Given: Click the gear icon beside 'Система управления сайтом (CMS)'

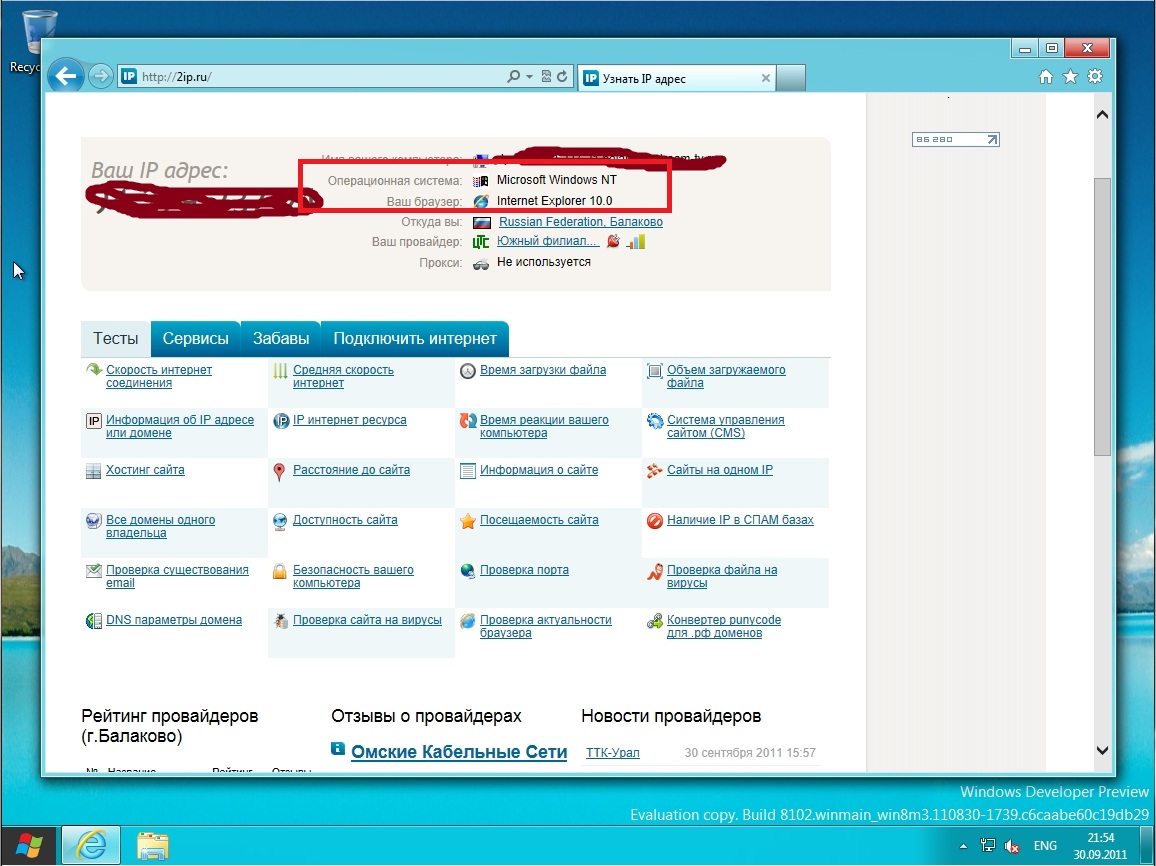Looking at the screenshot, I should (x=655, y=421).
